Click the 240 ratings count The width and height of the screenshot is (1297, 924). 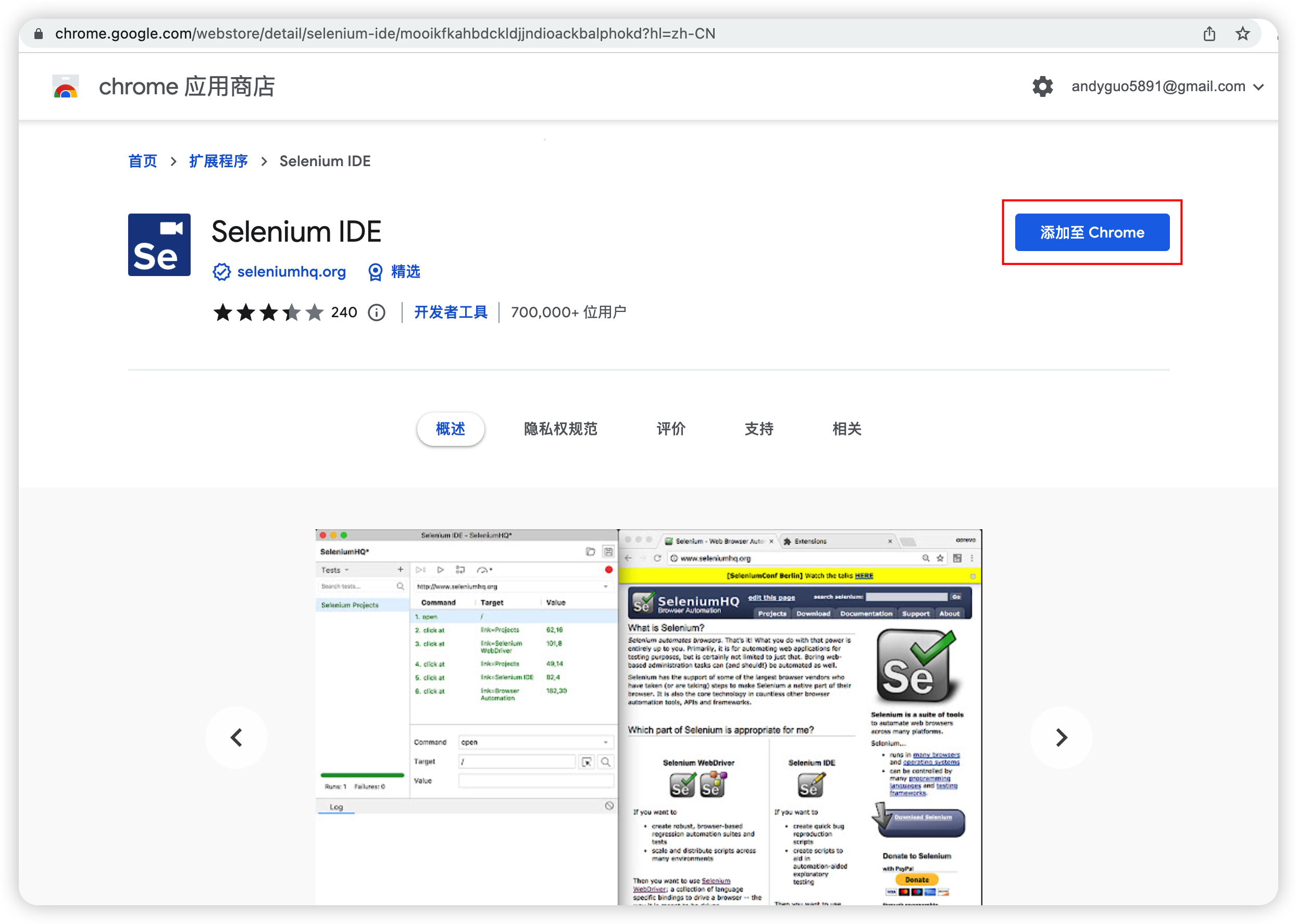tap(344, 313)
